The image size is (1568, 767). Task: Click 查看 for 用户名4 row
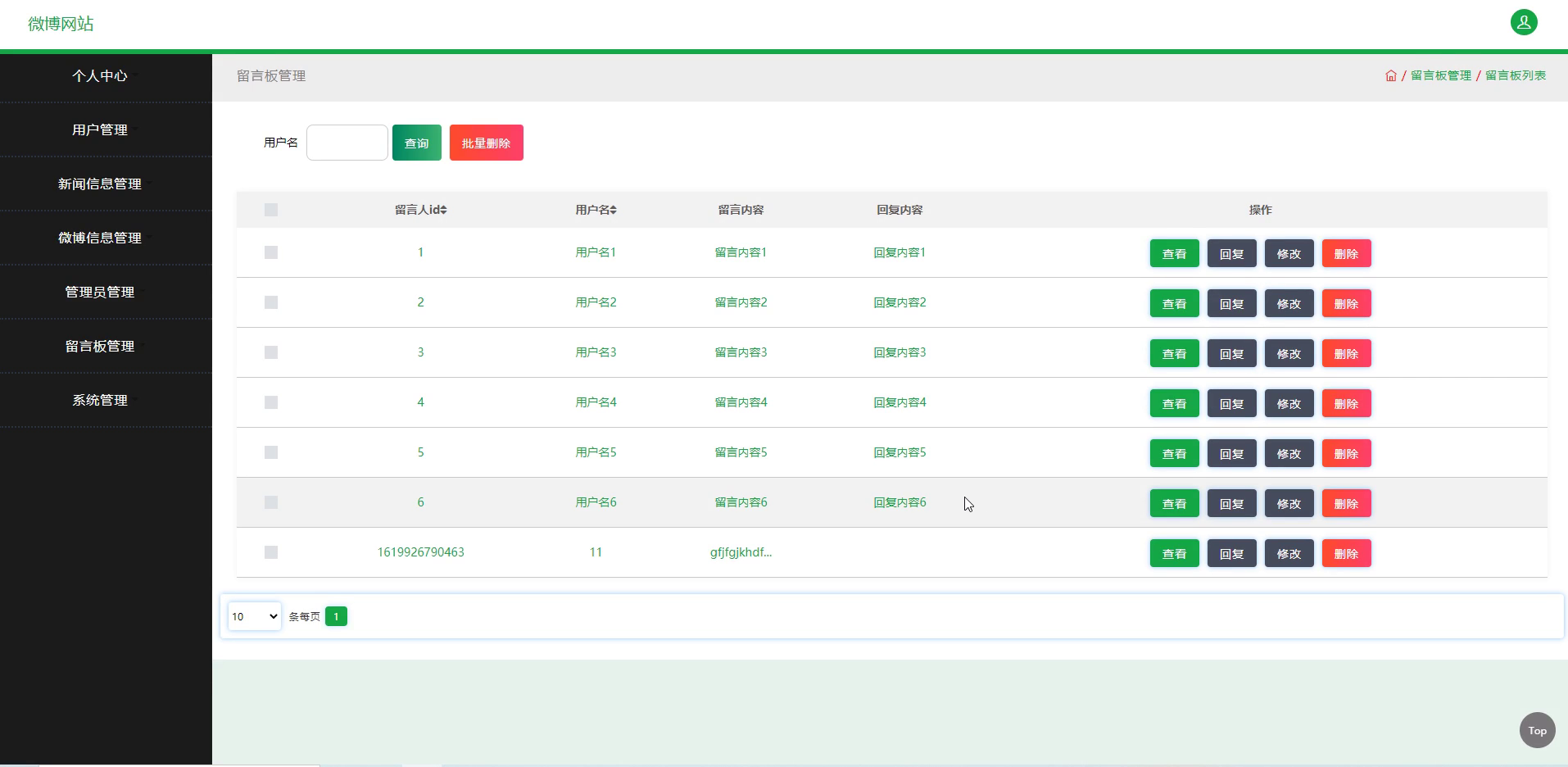tap(1175, 403)
